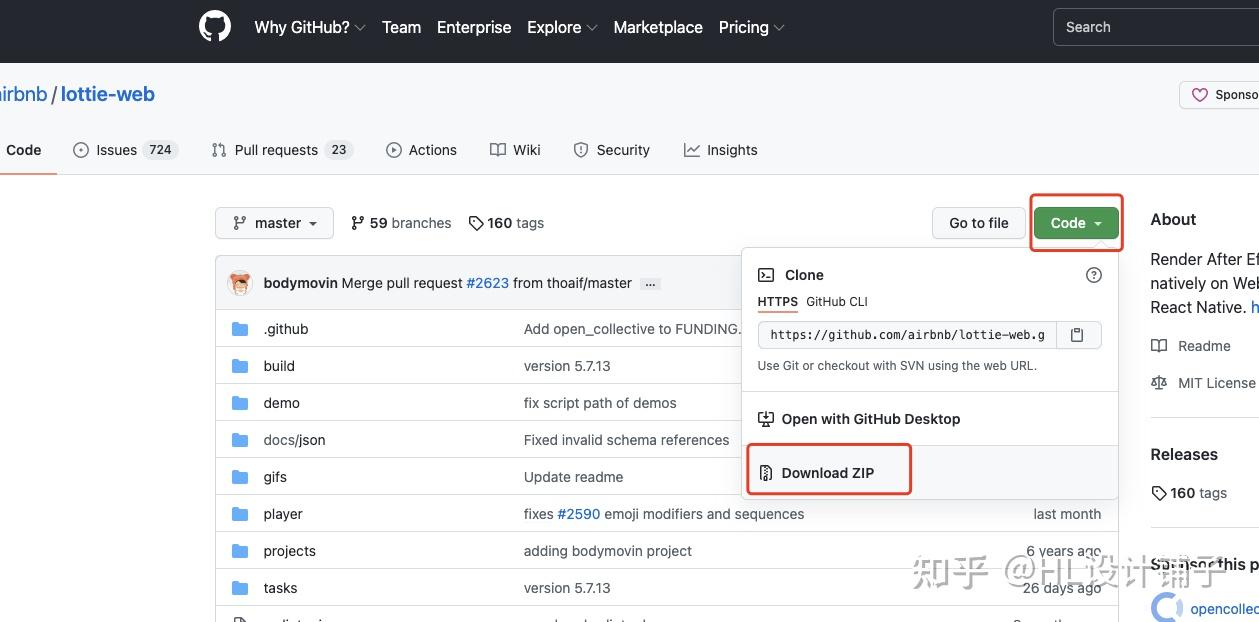Switch clone method to GitHub CLI

[835, 301]
